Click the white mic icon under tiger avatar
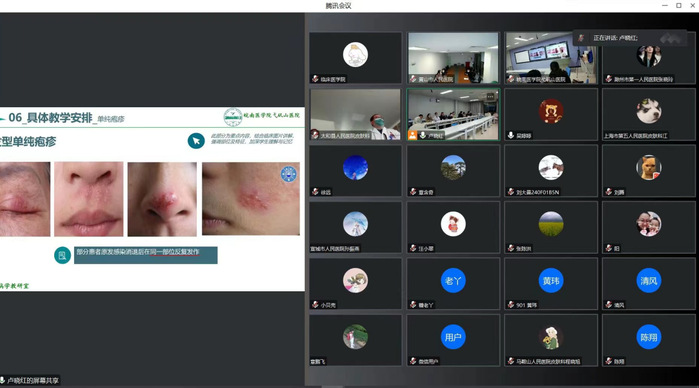This screenshot has width=699, height=388. pos(511,135)
